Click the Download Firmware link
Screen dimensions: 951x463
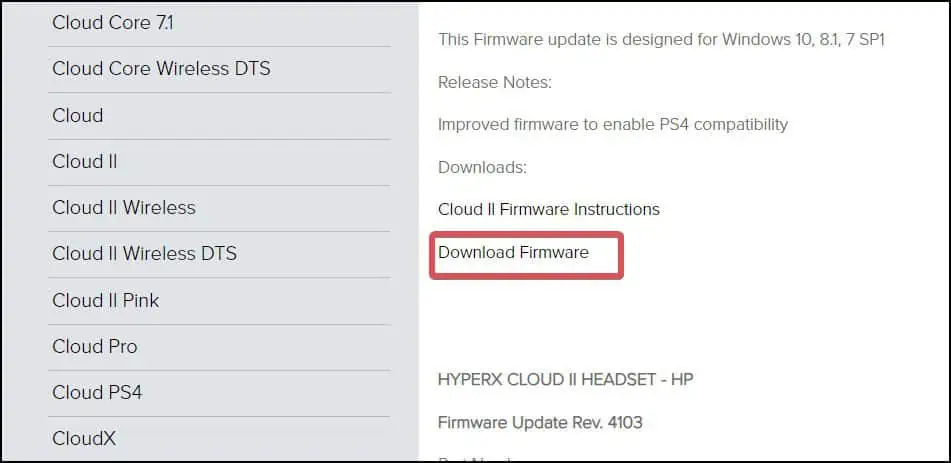513,253
